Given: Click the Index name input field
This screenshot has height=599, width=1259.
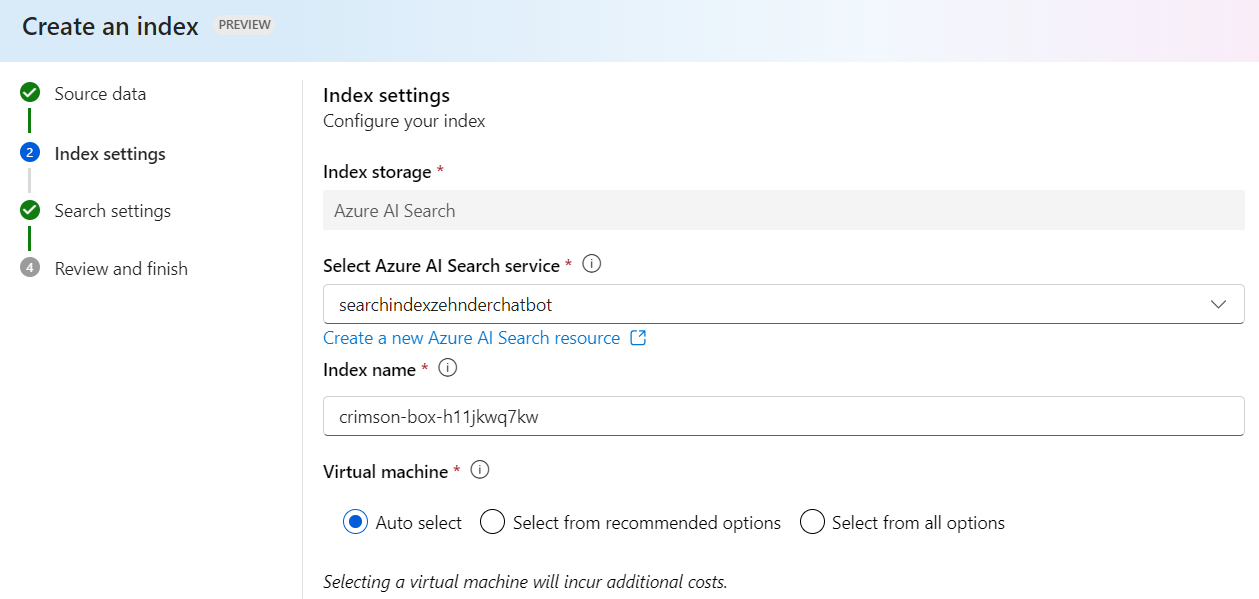Looking at the screenshot, I should pyautogui.click(x=783, y=417).
